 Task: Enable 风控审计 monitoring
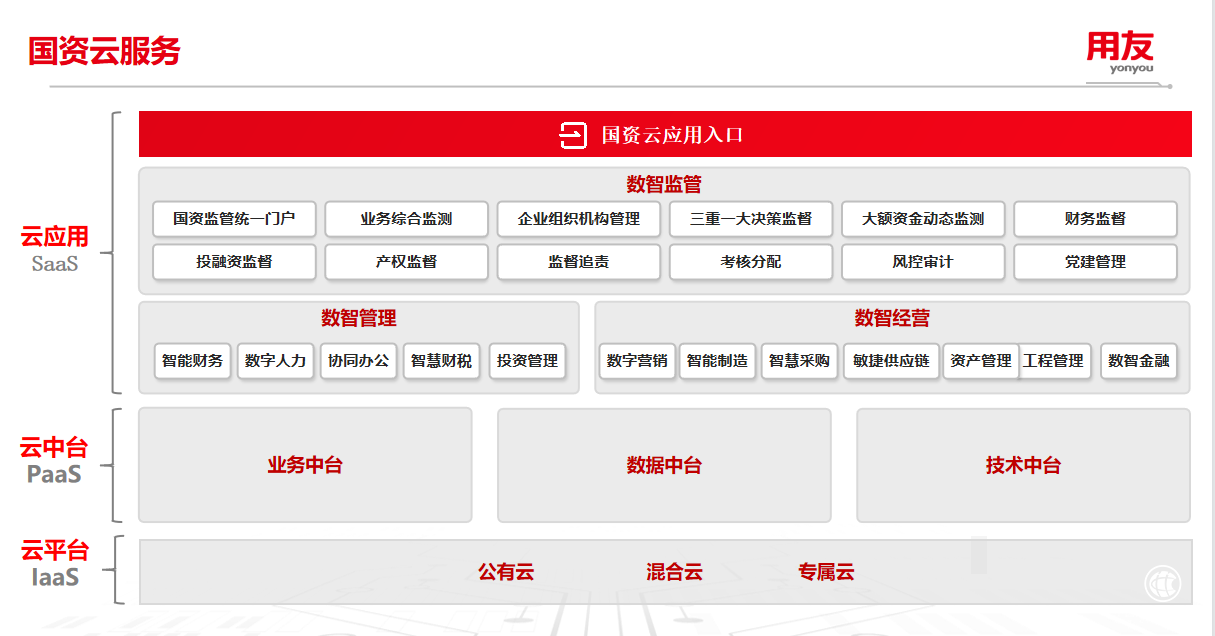(x=923, y=262)
